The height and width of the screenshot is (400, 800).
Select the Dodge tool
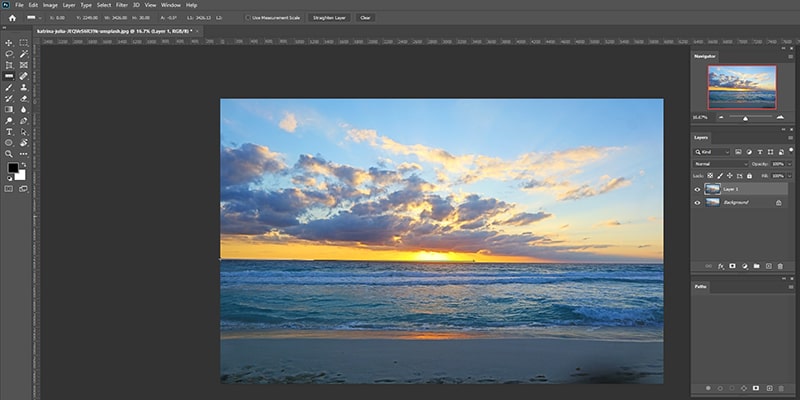click(9, 121)
